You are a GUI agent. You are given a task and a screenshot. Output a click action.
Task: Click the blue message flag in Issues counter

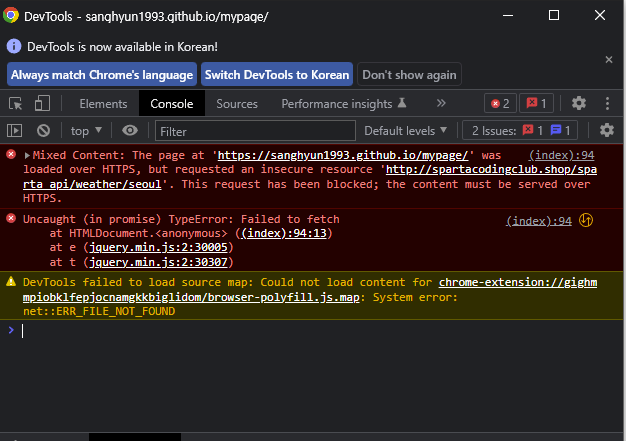pyautogui.click(x=556, y=130)
